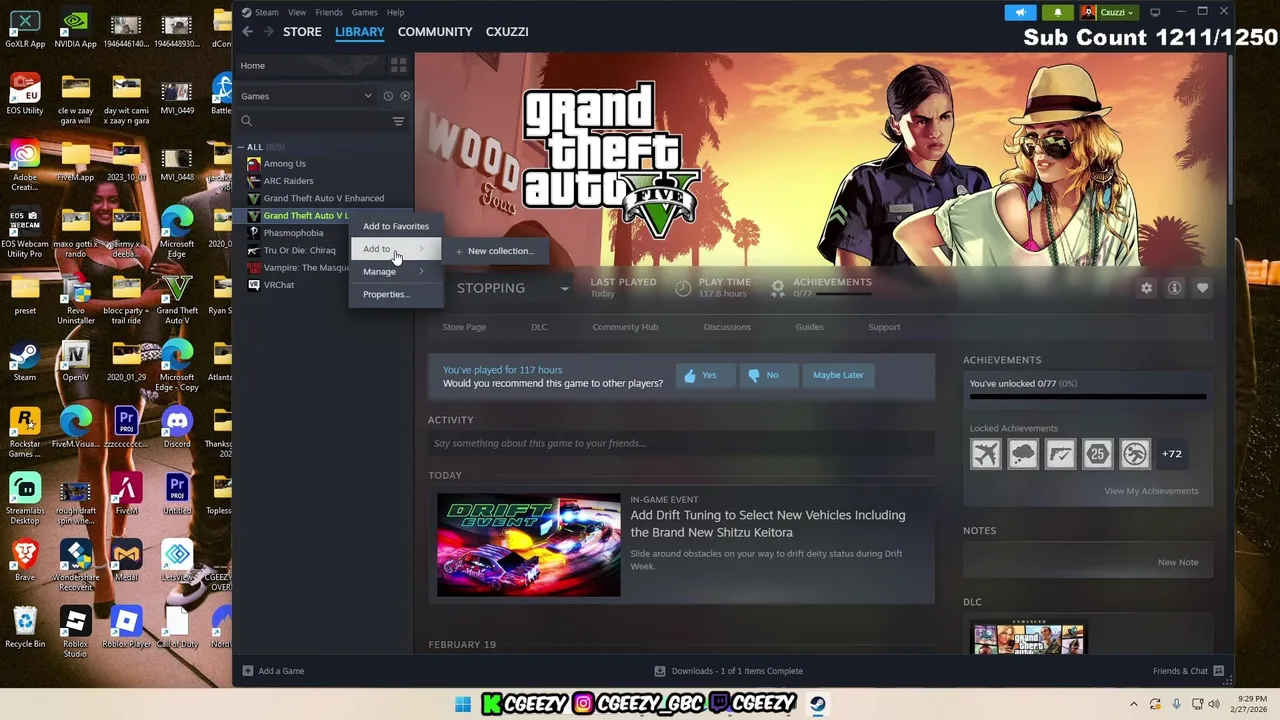This screenshot has width=1280, height=720.
Task: Open the Guides link
Action: [x=809, y=327]
